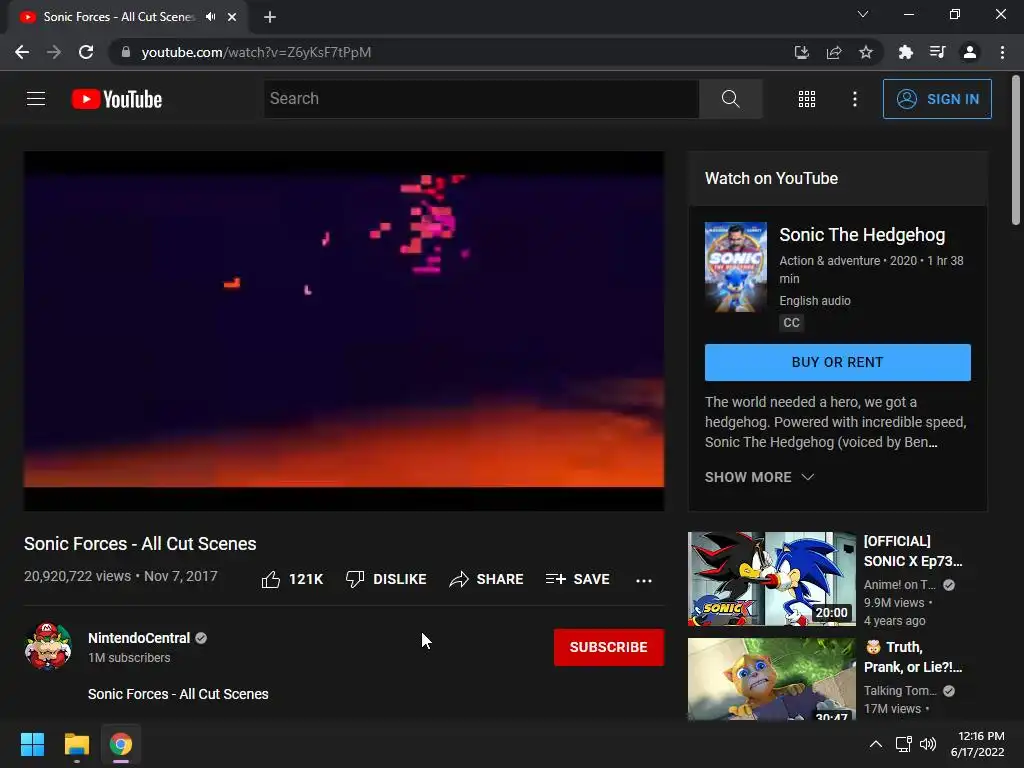Open more actions ellipsis under video
The width and height of the screenshot is (1024, 768).
[x=644, y=580]
